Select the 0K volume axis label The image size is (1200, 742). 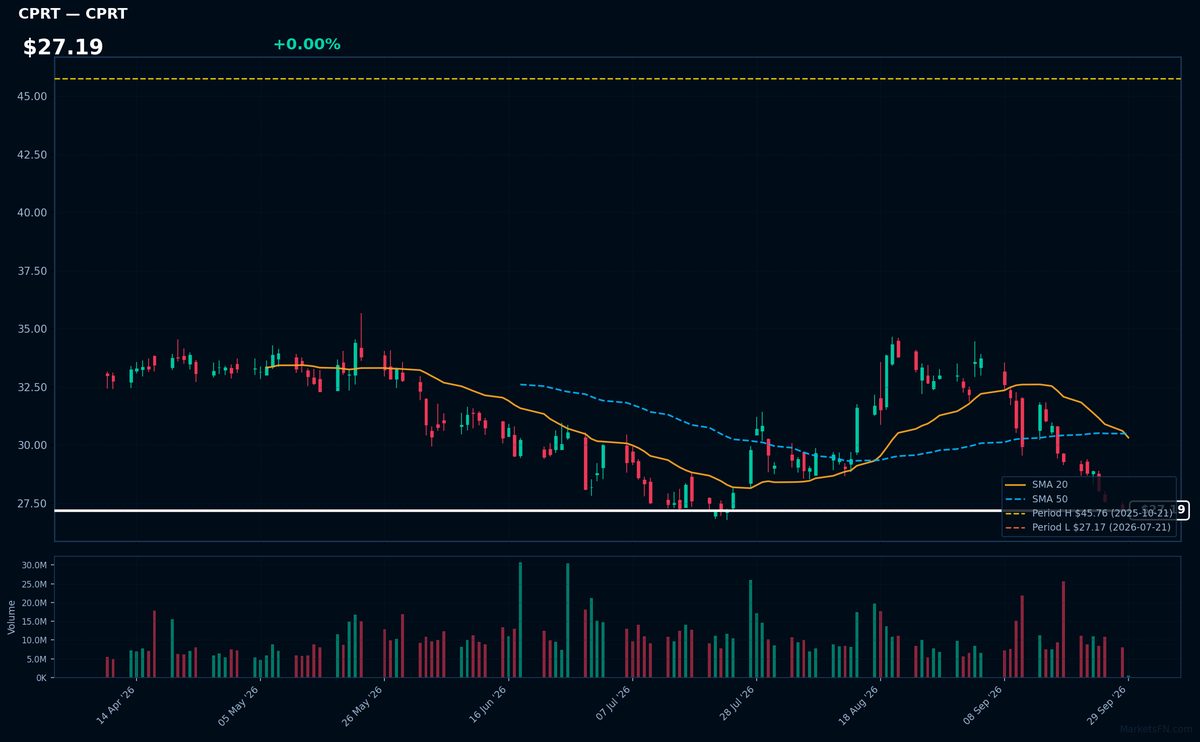tap(41, 678)
